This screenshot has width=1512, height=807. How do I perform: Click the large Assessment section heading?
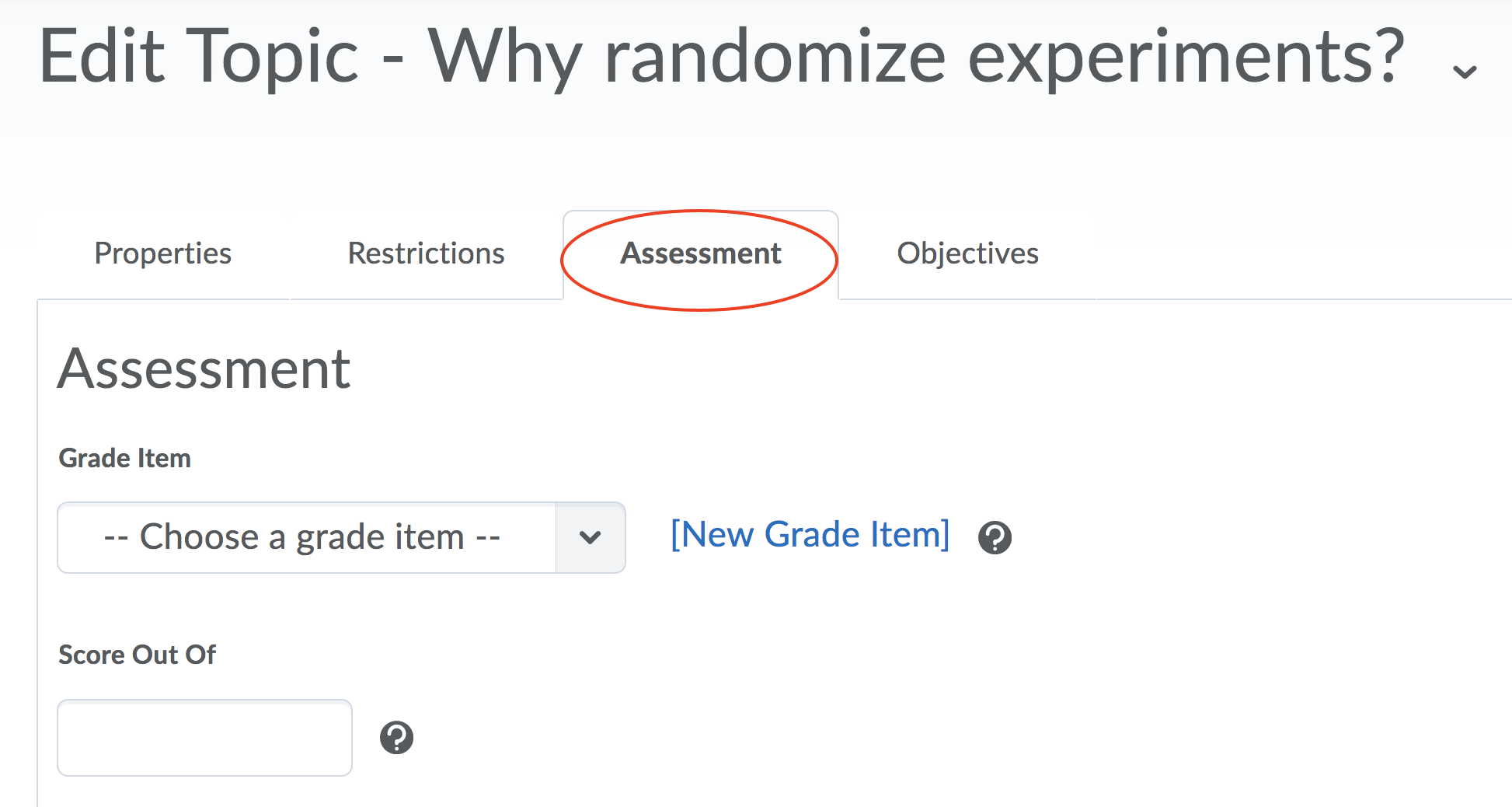tap(204, 369)
